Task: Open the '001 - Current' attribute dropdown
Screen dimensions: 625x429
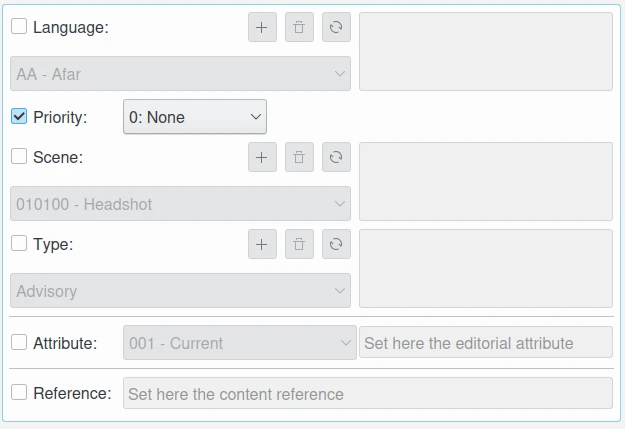Action: (239, 343)
